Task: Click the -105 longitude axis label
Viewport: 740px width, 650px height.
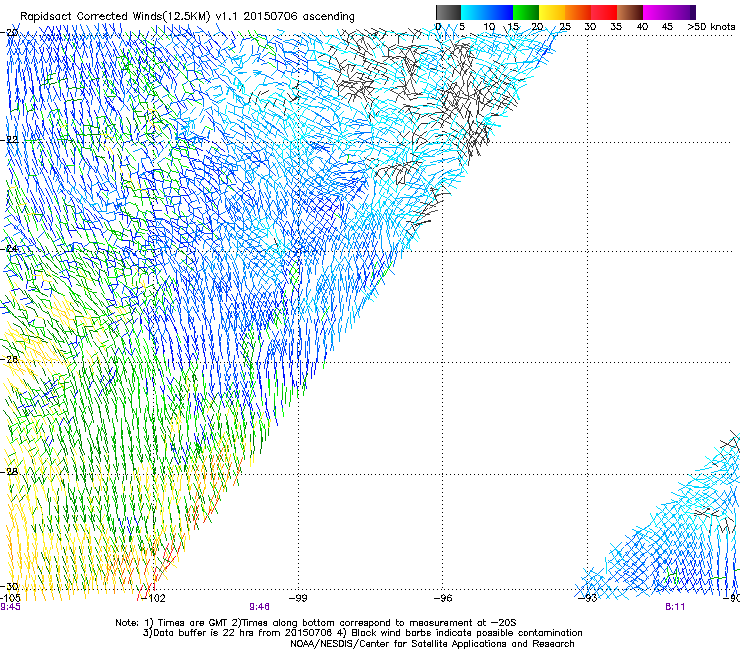Action: [x=10, y=598]
